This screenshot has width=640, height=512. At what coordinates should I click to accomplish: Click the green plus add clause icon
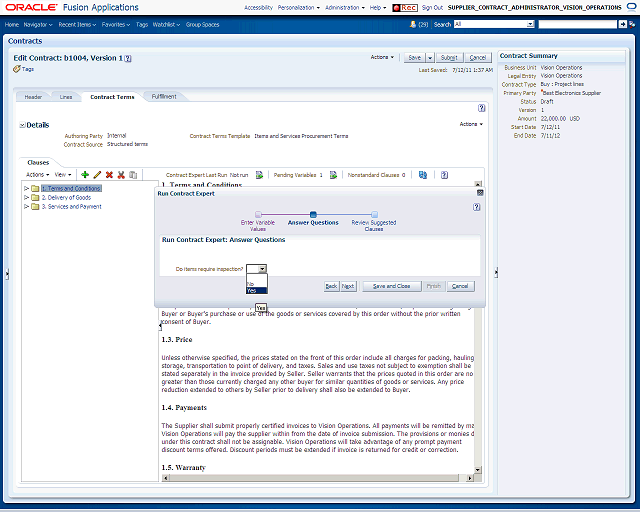click(85, 175)
